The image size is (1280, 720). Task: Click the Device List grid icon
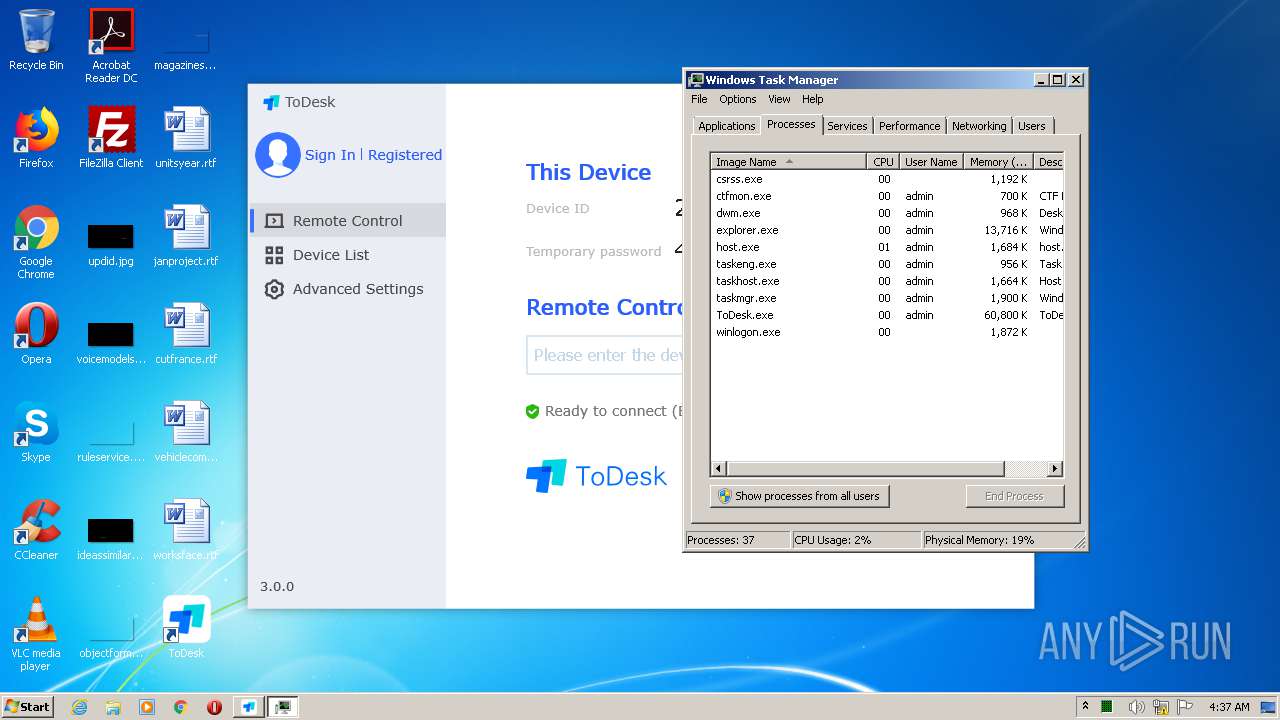coord(274,255)
